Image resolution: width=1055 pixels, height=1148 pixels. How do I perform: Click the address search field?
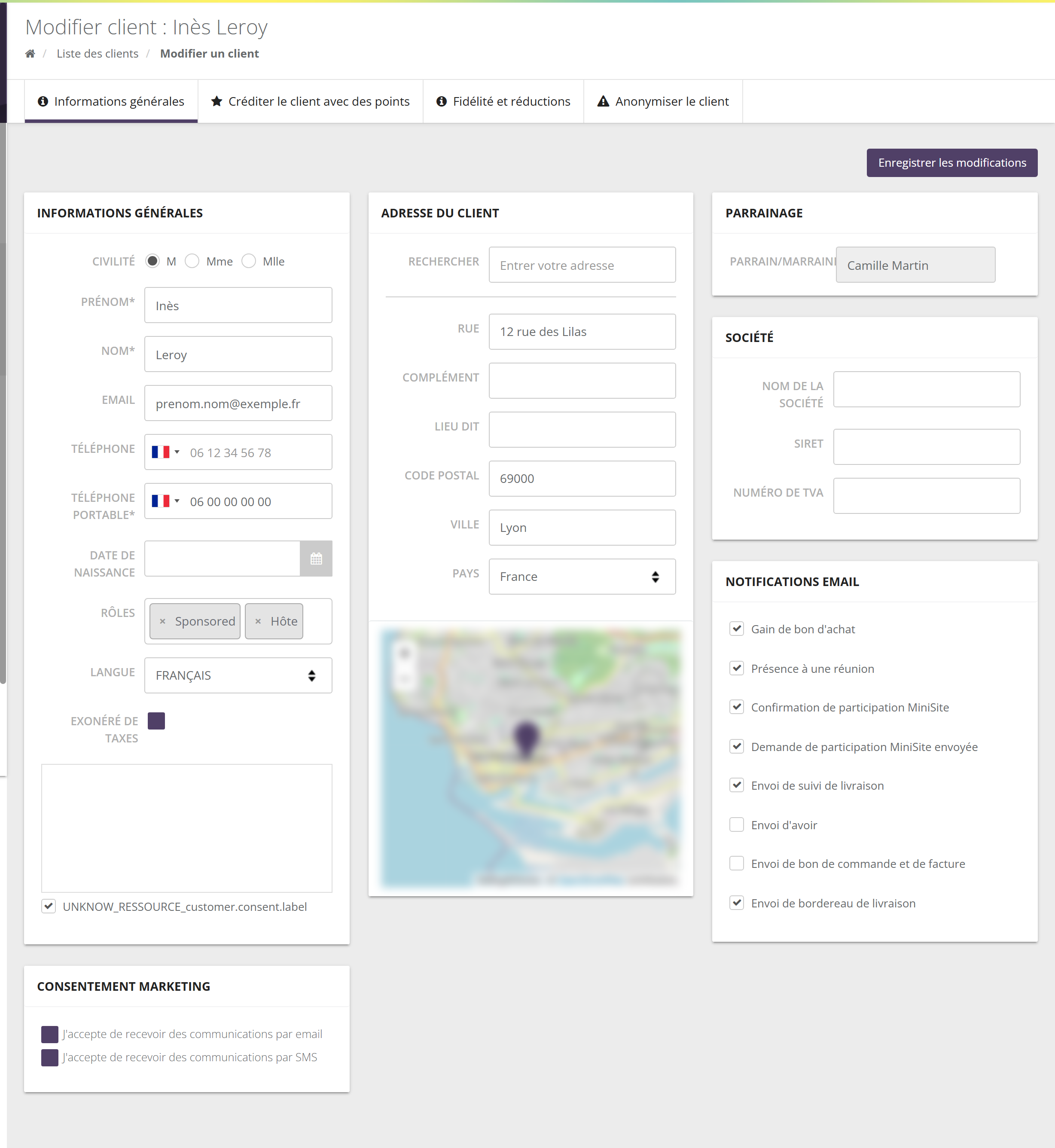(582, 265)
